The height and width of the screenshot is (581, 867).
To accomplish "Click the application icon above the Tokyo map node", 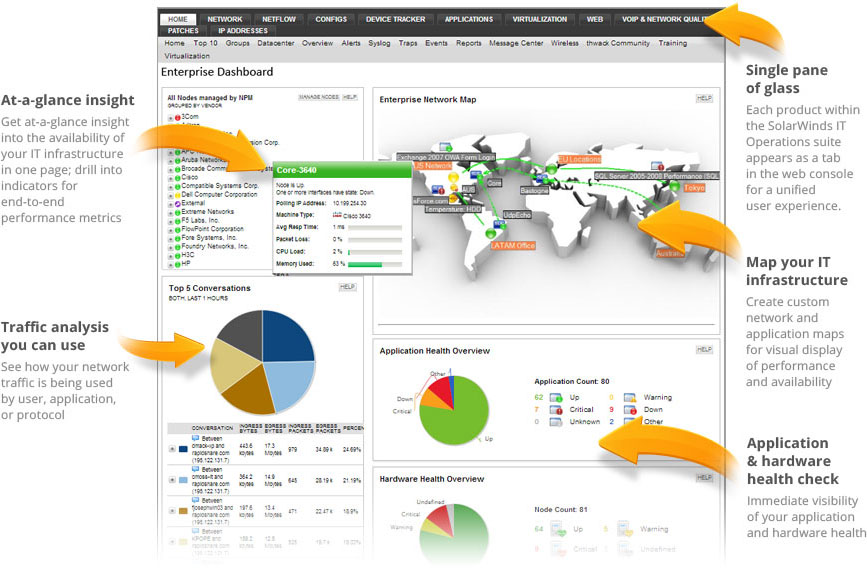I will pyautogui.click(x=657, y=166).
